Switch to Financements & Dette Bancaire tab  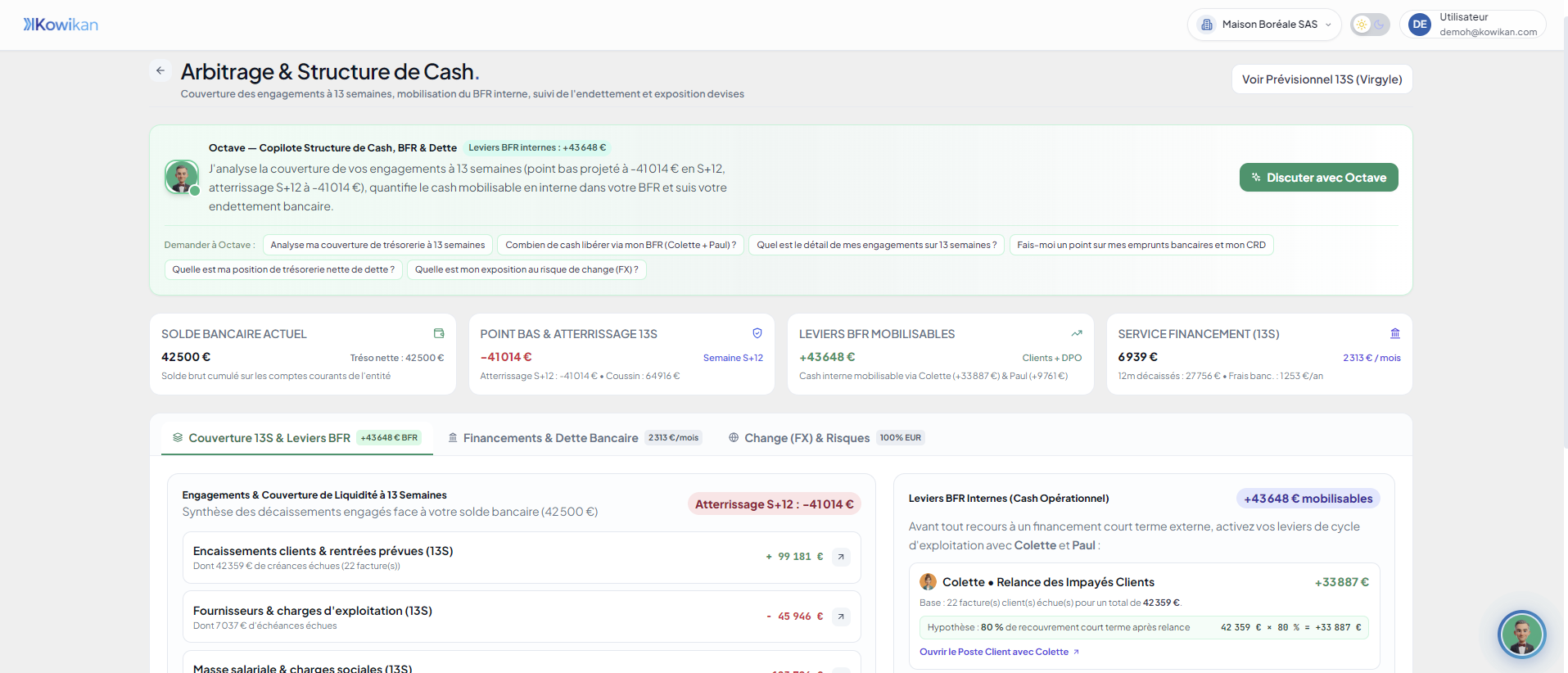pyautogui.click(x=575, y=438)
